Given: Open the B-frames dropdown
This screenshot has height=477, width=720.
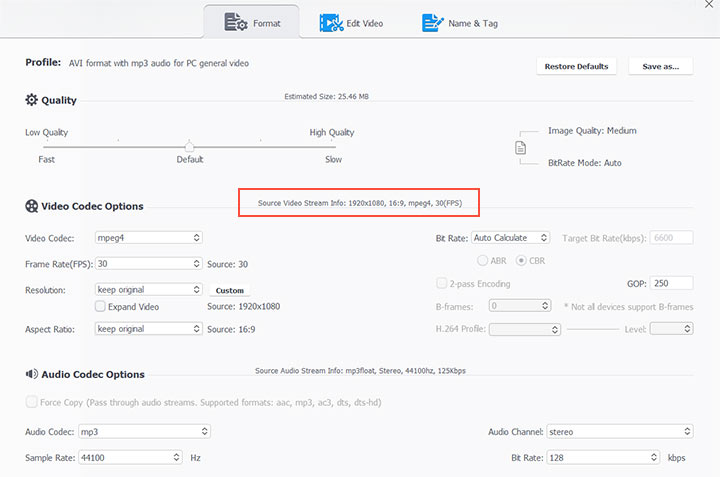Looking at the screenshot, I should (x=520, y=306).
